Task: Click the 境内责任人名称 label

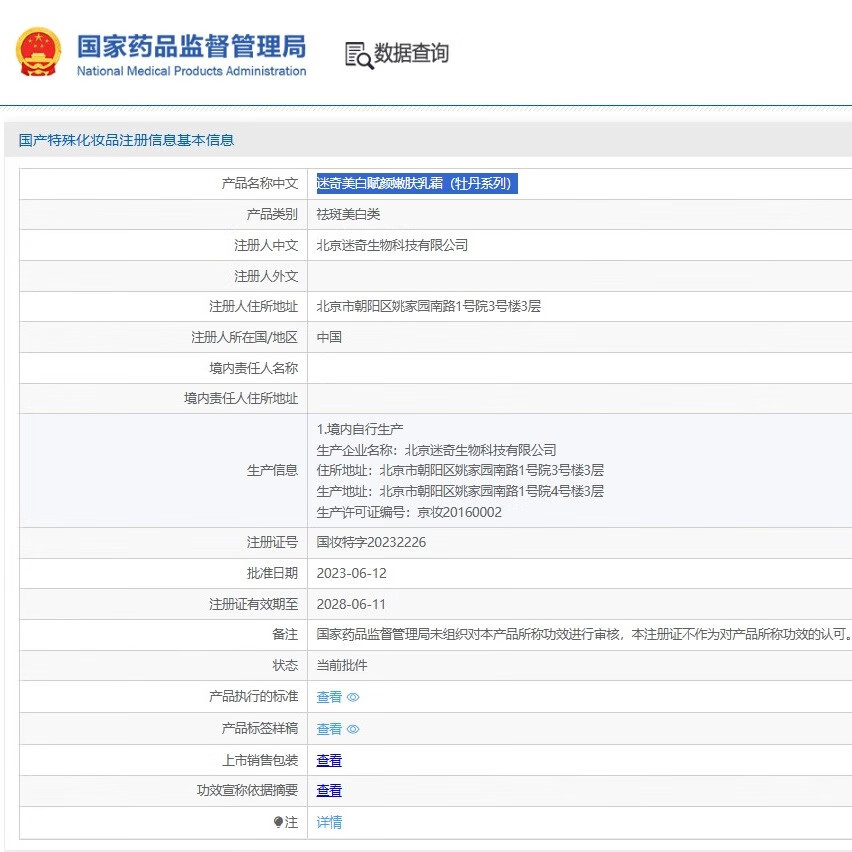Action: (x=254, y=368)
